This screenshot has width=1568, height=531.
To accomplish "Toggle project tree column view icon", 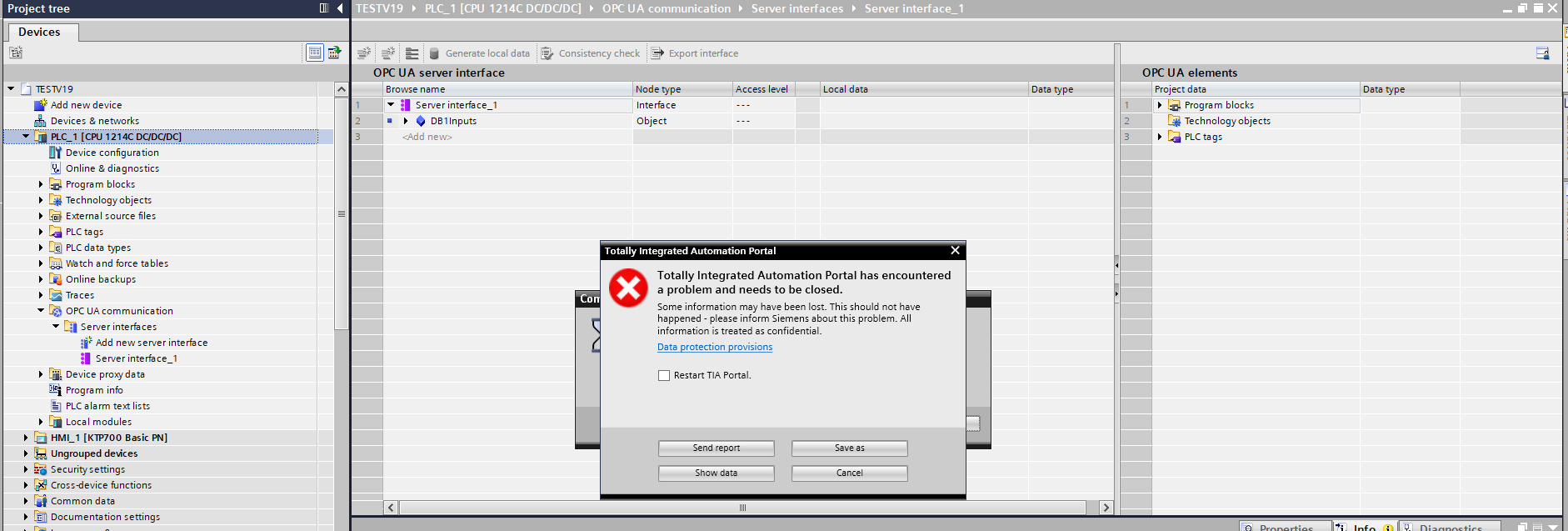I will (x=324, y=8).
